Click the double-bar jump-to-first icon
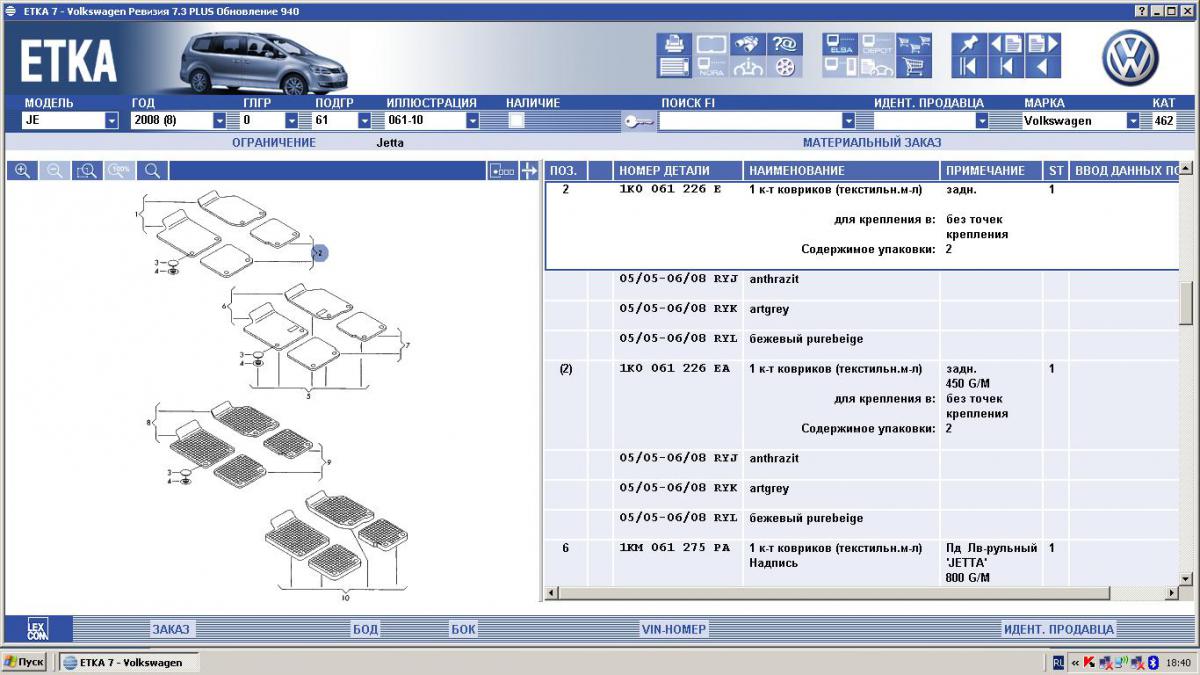The image size is (1200, 675). coord(968,67)
